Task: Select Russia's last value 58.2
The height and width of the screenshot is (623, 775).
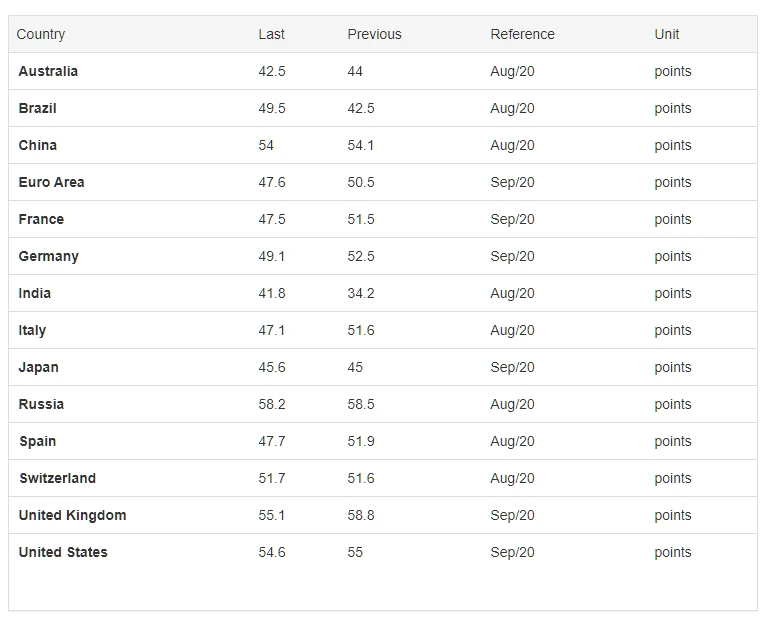Action: [x=272, y=404]
